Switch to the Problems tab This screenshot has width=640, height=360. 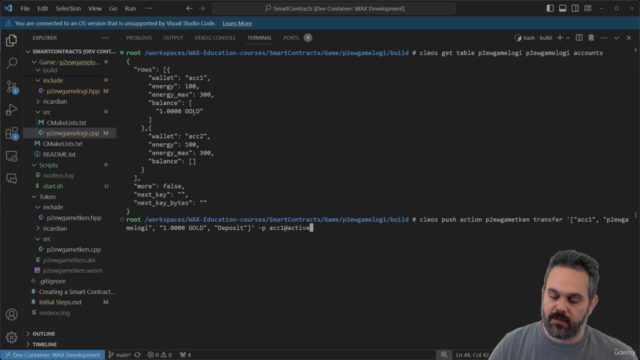click(x=139, y=38)
